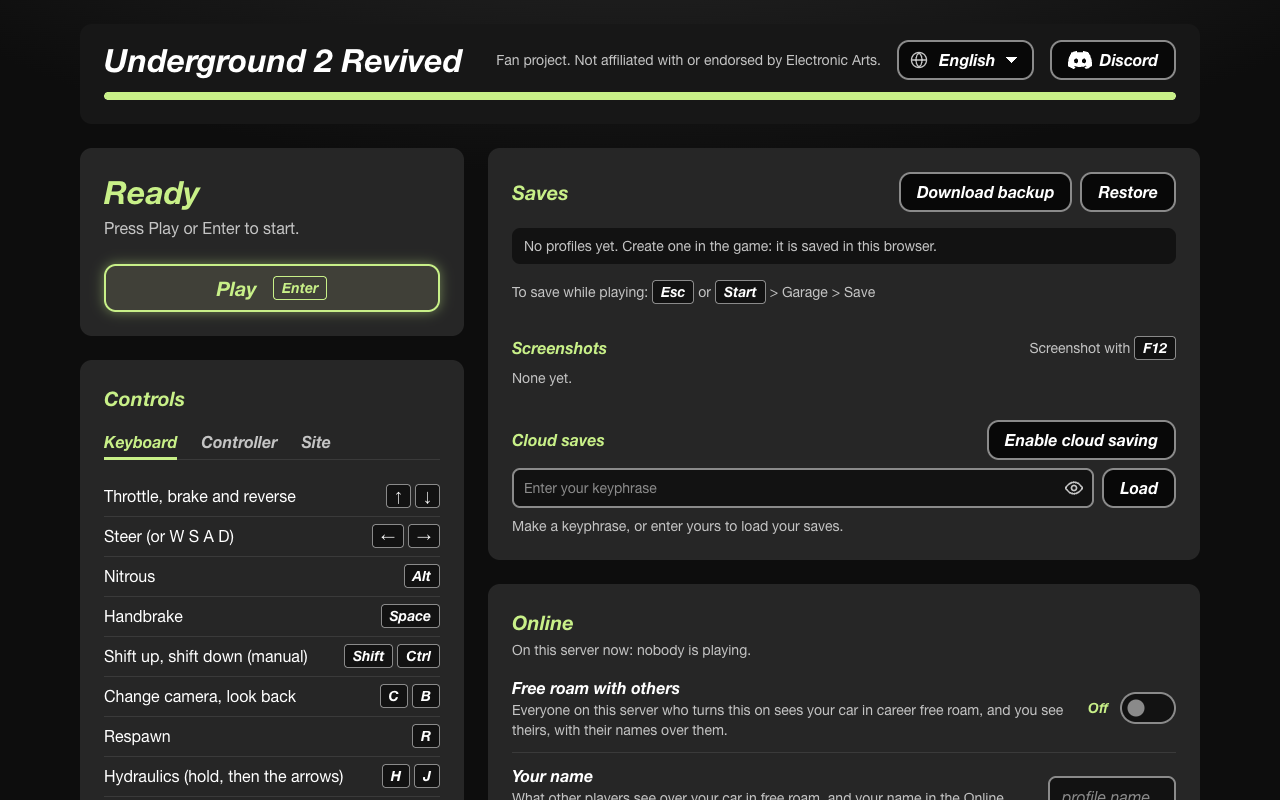The height and width of the screenshot is (800, 1280).
Task: Click 'Throttle, brake and reverse' row text
Action: [x=200, y=496]
